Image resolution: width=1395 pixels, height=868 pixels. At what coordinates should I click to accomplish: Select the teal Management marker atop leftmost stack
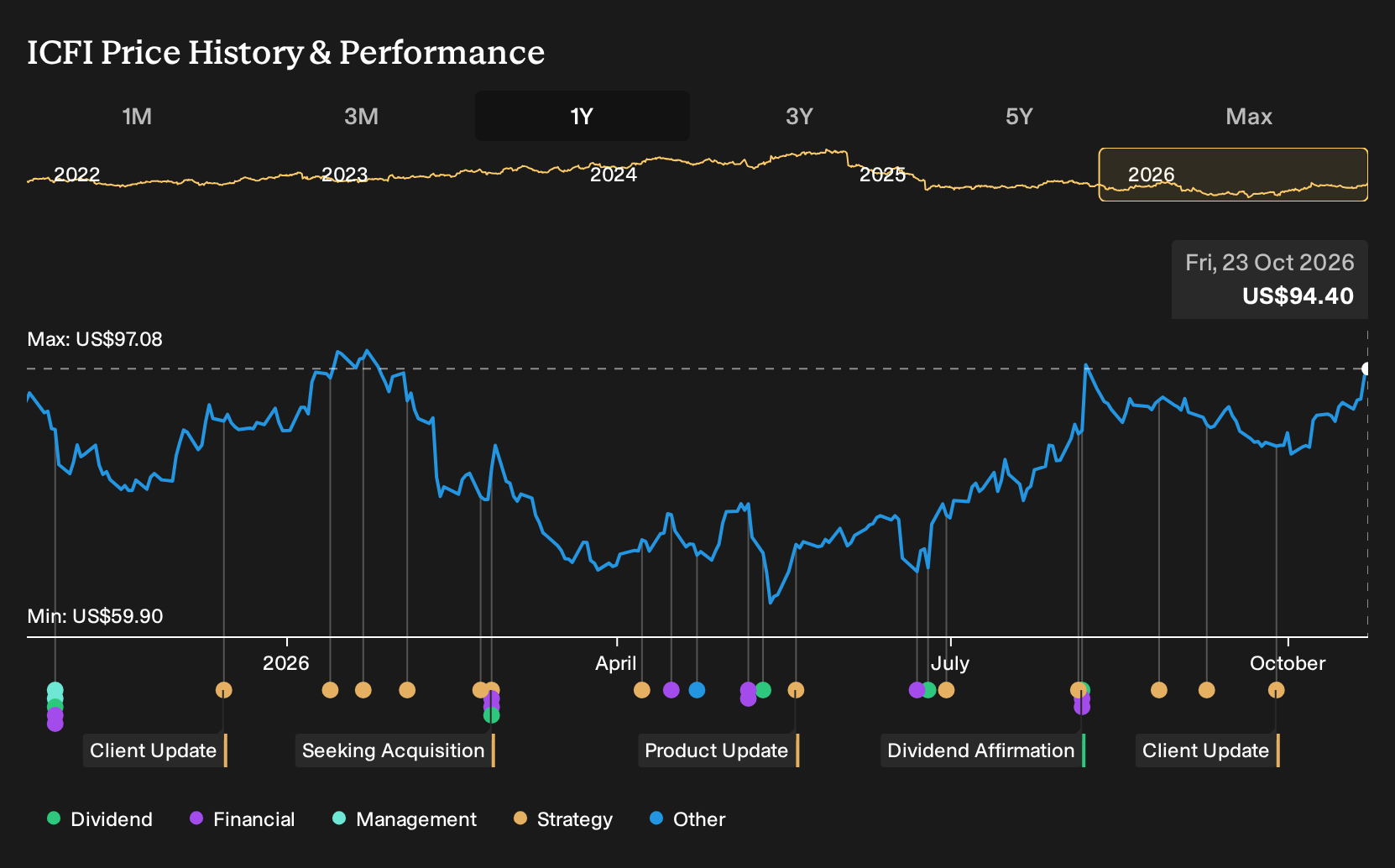55,691
